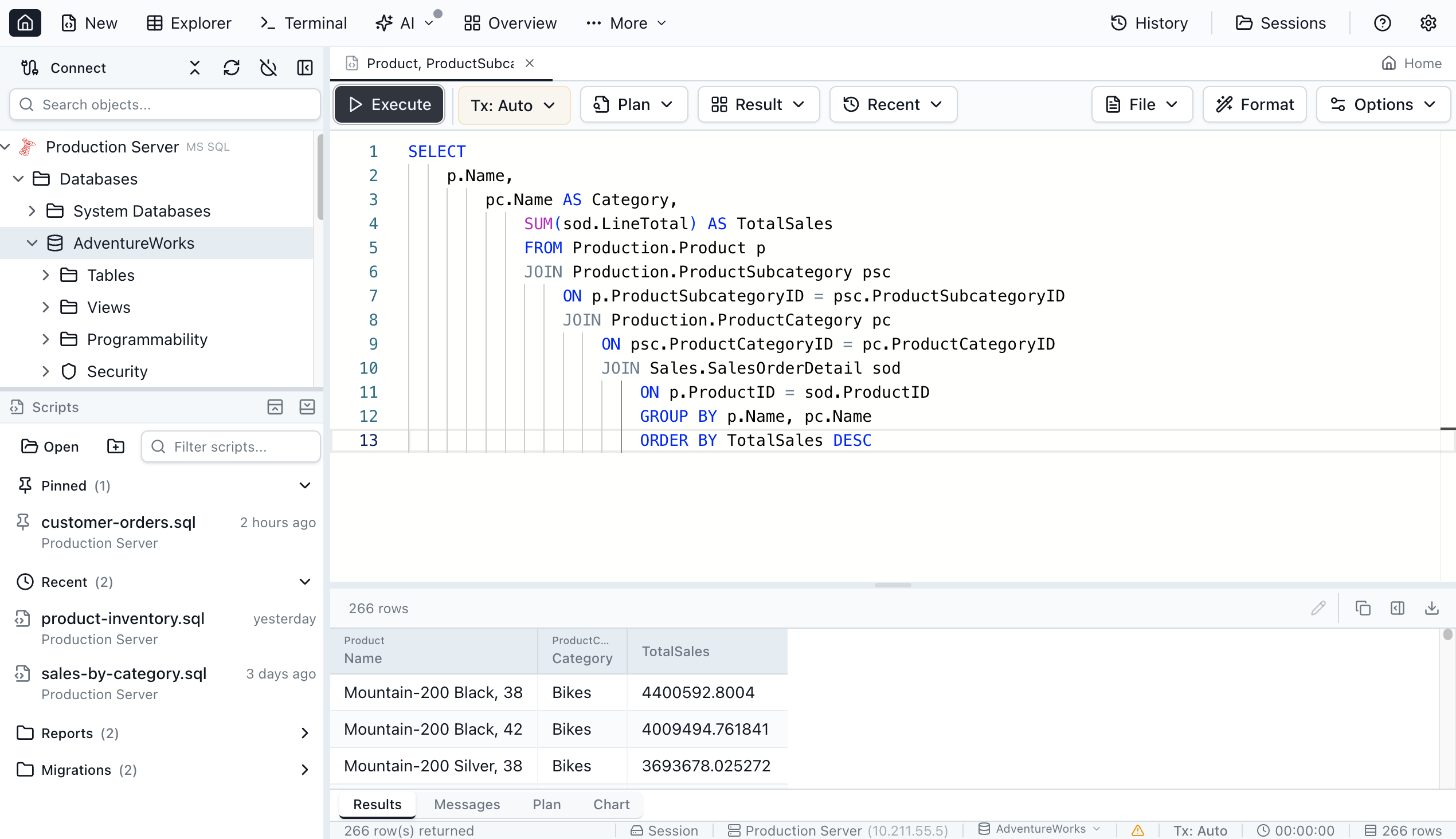
Task: Collapse the Recent scripts section
Action: pyautogui.click(x=305, y=582)
